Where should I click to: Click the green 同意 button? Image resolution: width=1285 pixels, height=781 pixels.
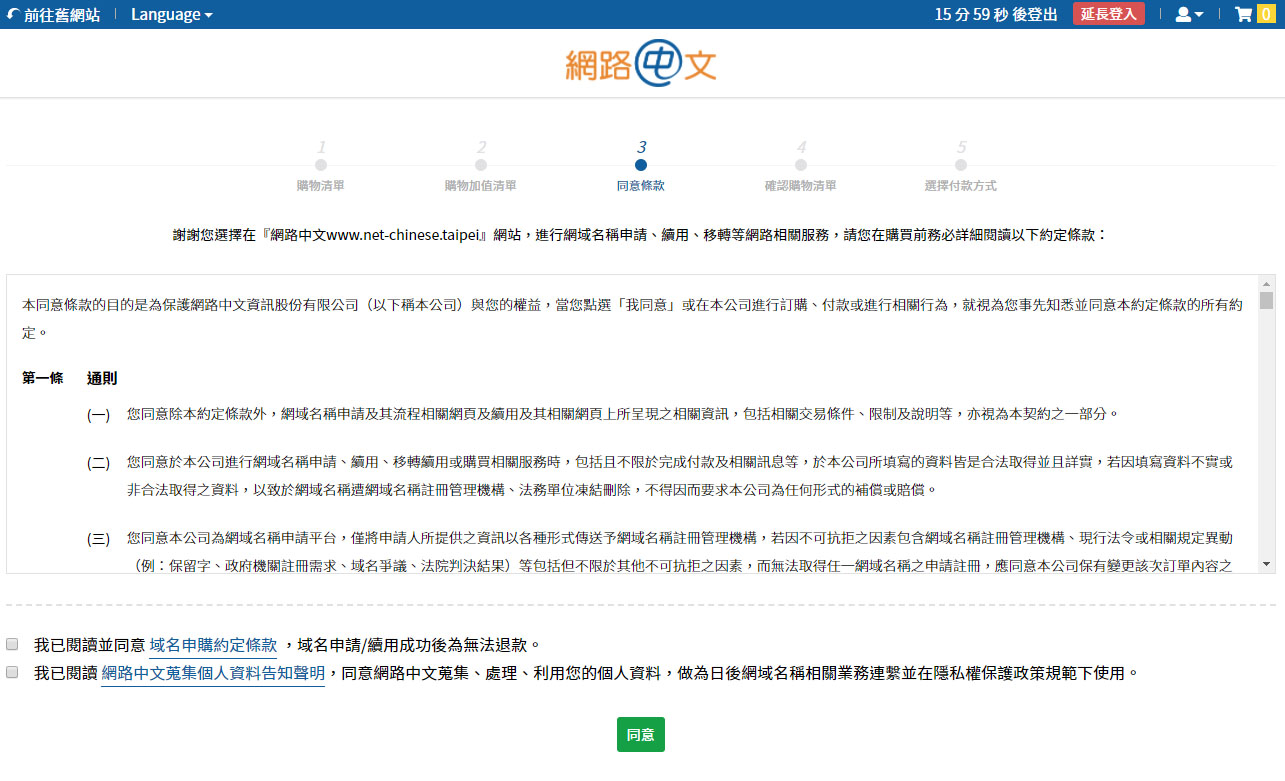tap(641, 734)
